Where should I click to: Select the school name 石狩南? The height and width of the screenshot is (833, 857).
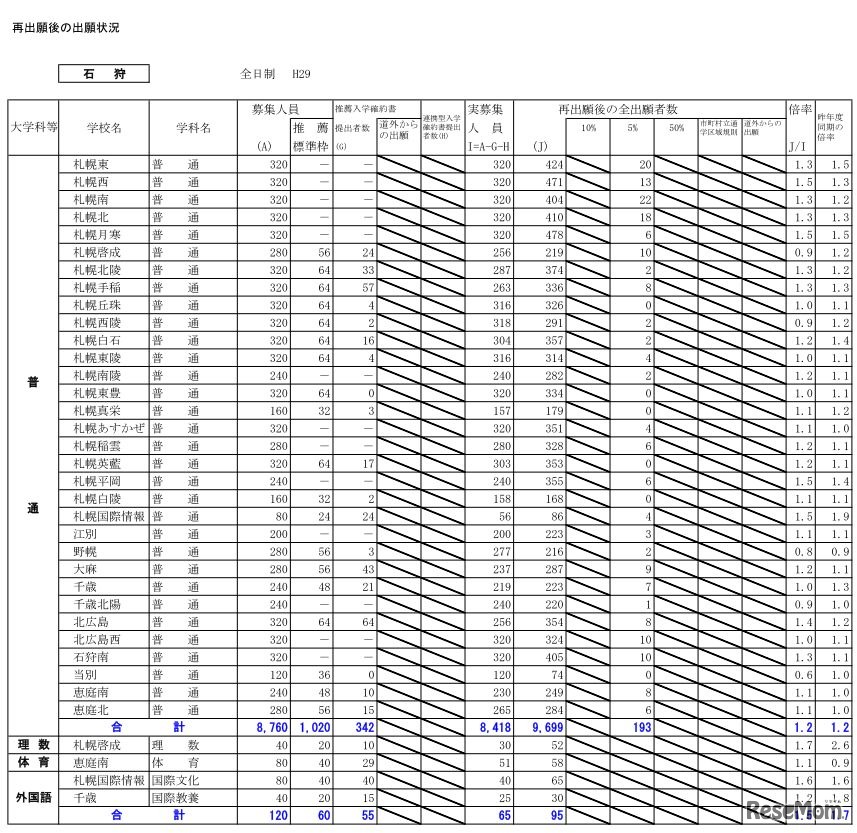(x=91, y=657)
